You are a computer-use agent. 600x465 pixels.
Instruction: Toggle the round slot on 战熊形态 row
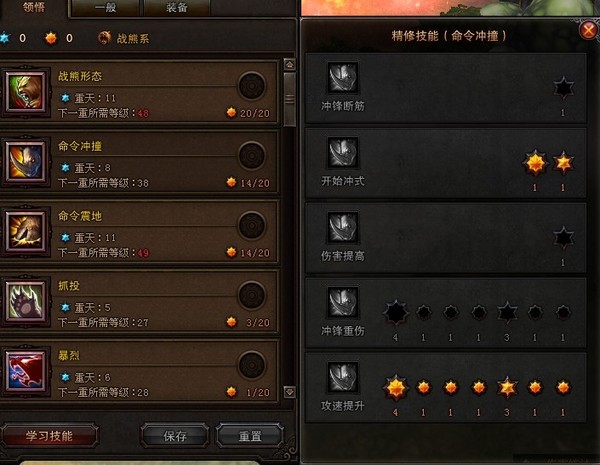point(252,86)
